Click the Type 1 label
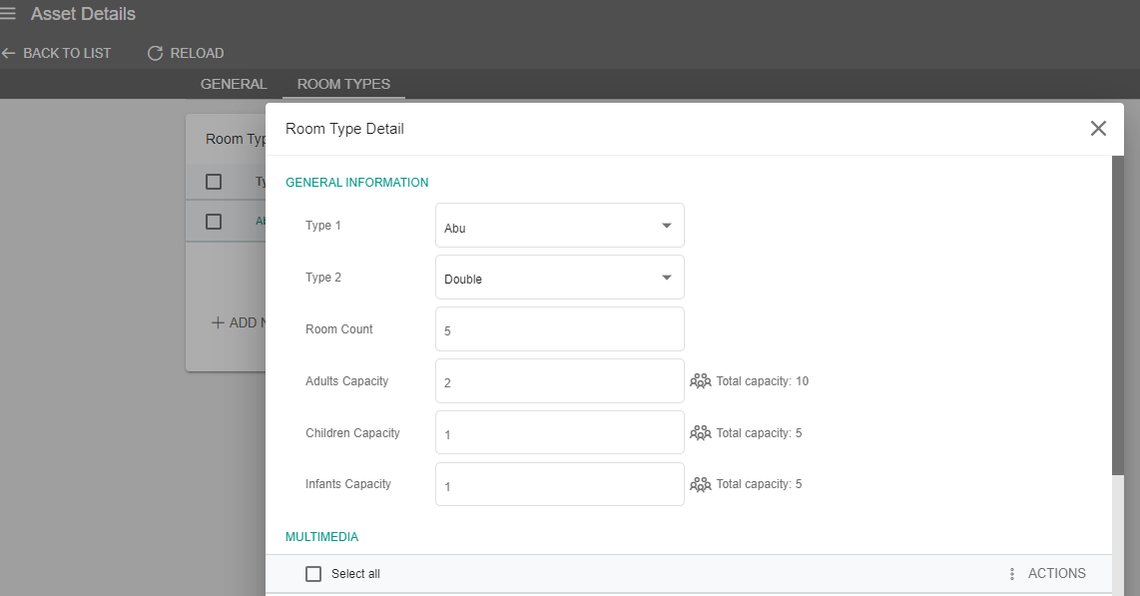 click(323, 225)
